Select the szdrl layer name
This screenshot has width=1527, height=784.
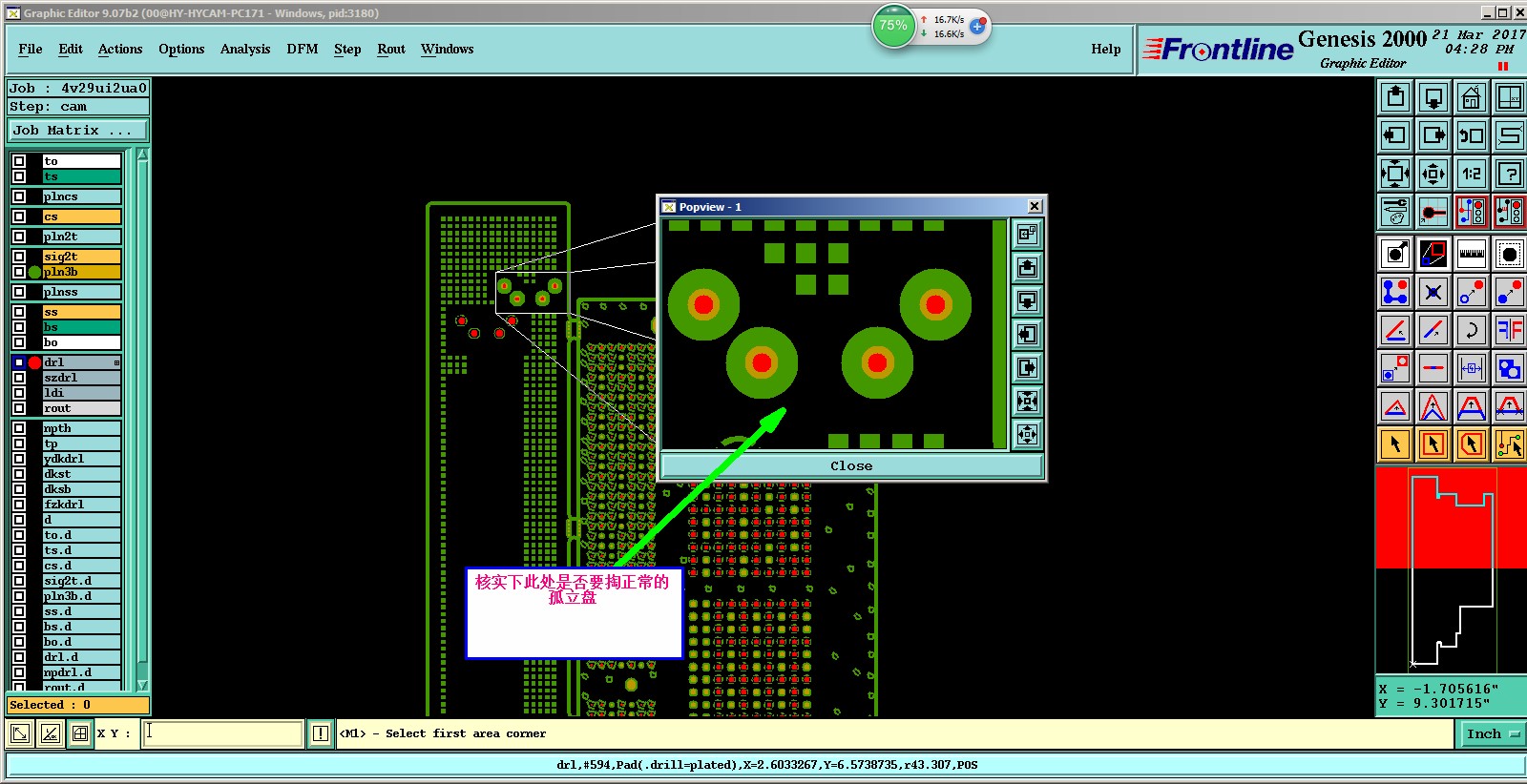click(x=81, y=378)
